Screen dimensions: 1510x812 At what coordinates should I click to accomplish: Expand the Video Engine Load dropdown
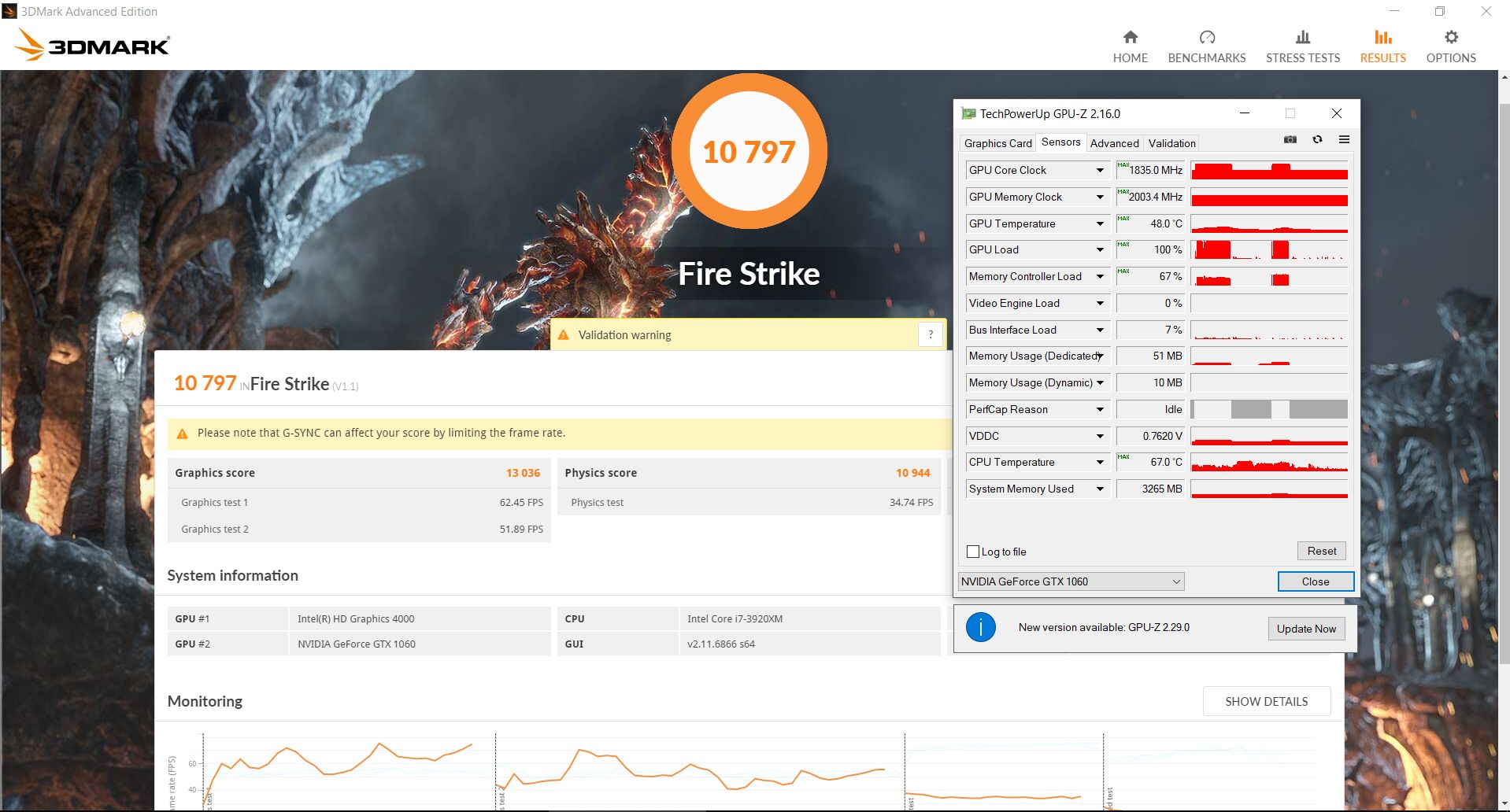coord(1100,303)
